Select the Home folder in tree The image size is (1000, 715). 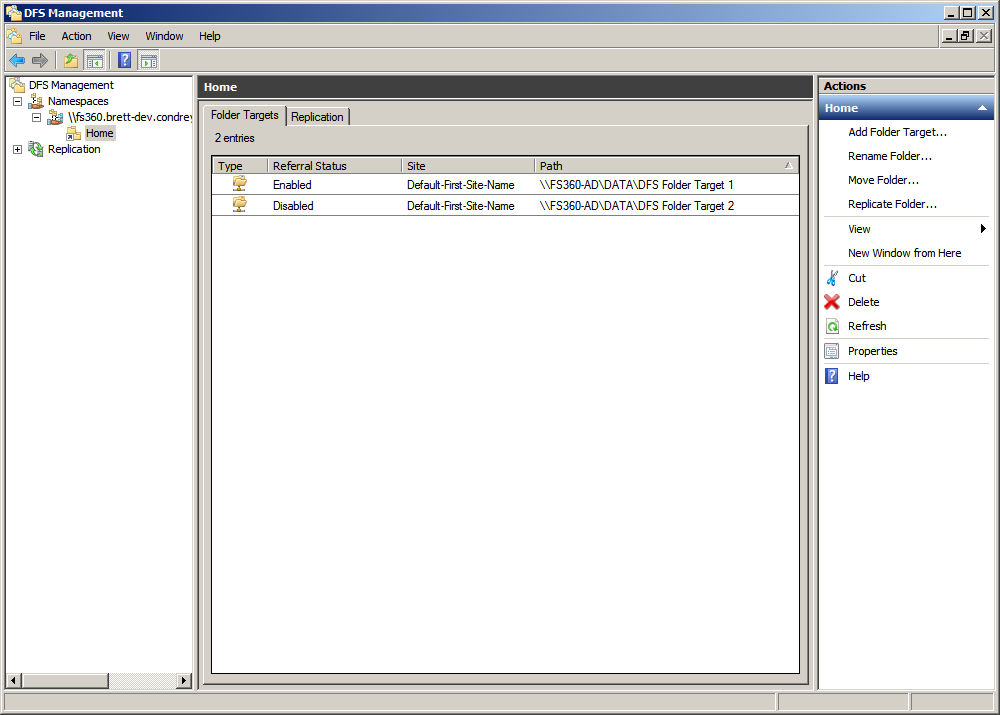99,133
